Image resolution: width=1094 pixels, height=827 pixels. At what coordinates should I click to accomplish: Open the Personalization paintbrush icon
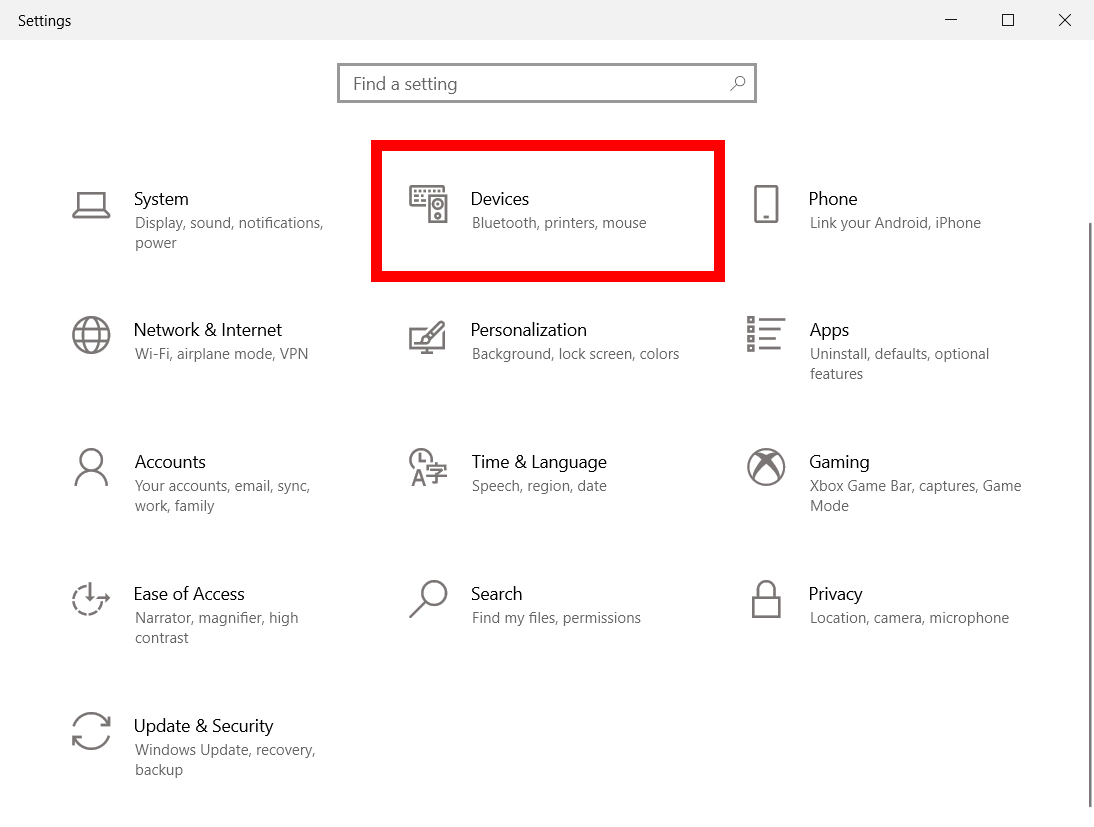[x=428, y=336]
